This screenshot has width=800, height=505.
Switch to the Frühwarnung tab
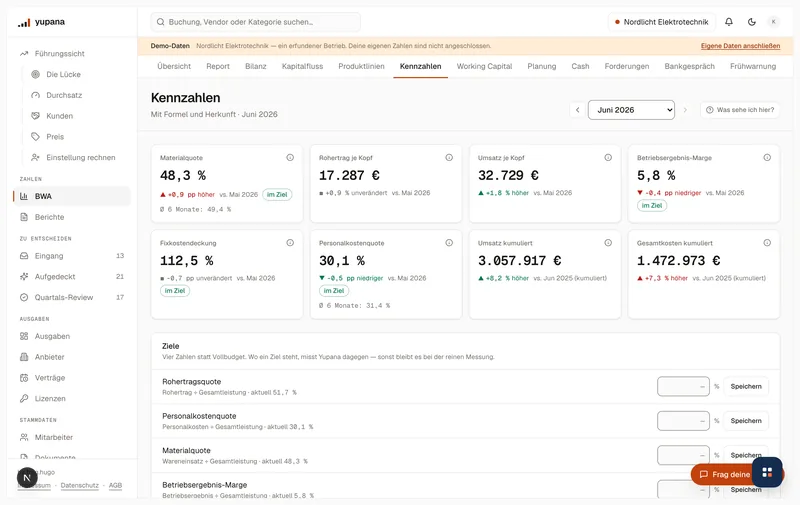coord(753,66)
